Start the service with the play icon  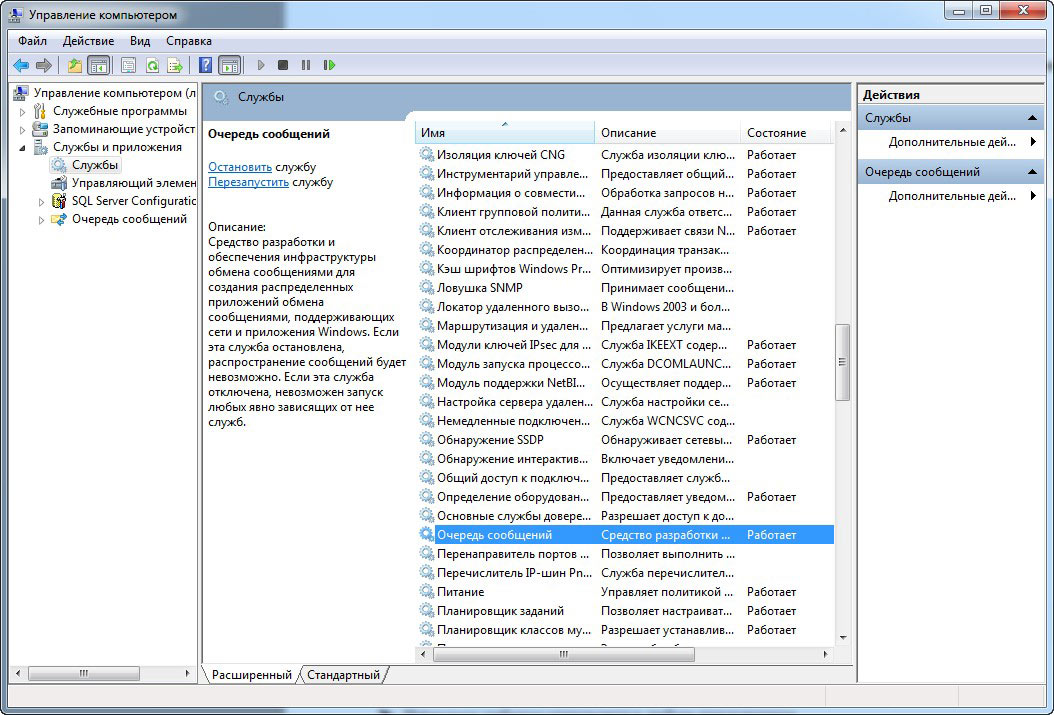(x=261, y=65)
